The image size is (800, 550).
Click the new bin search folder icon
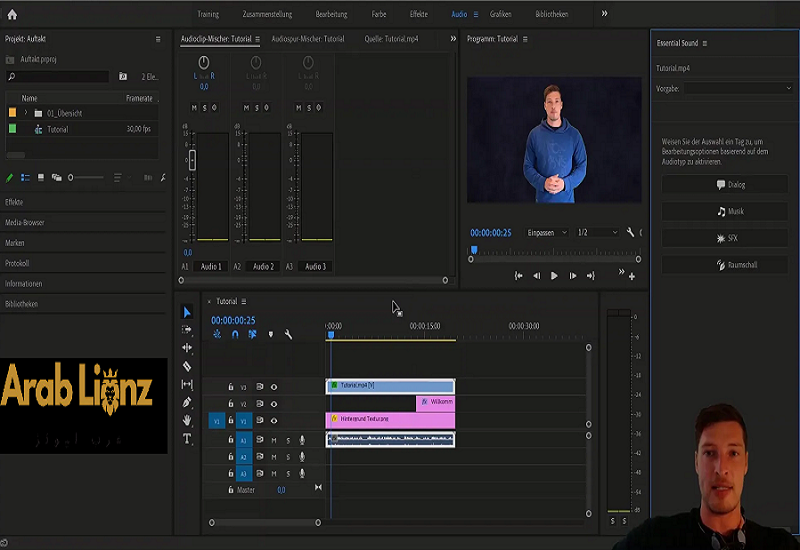point(123,77)
